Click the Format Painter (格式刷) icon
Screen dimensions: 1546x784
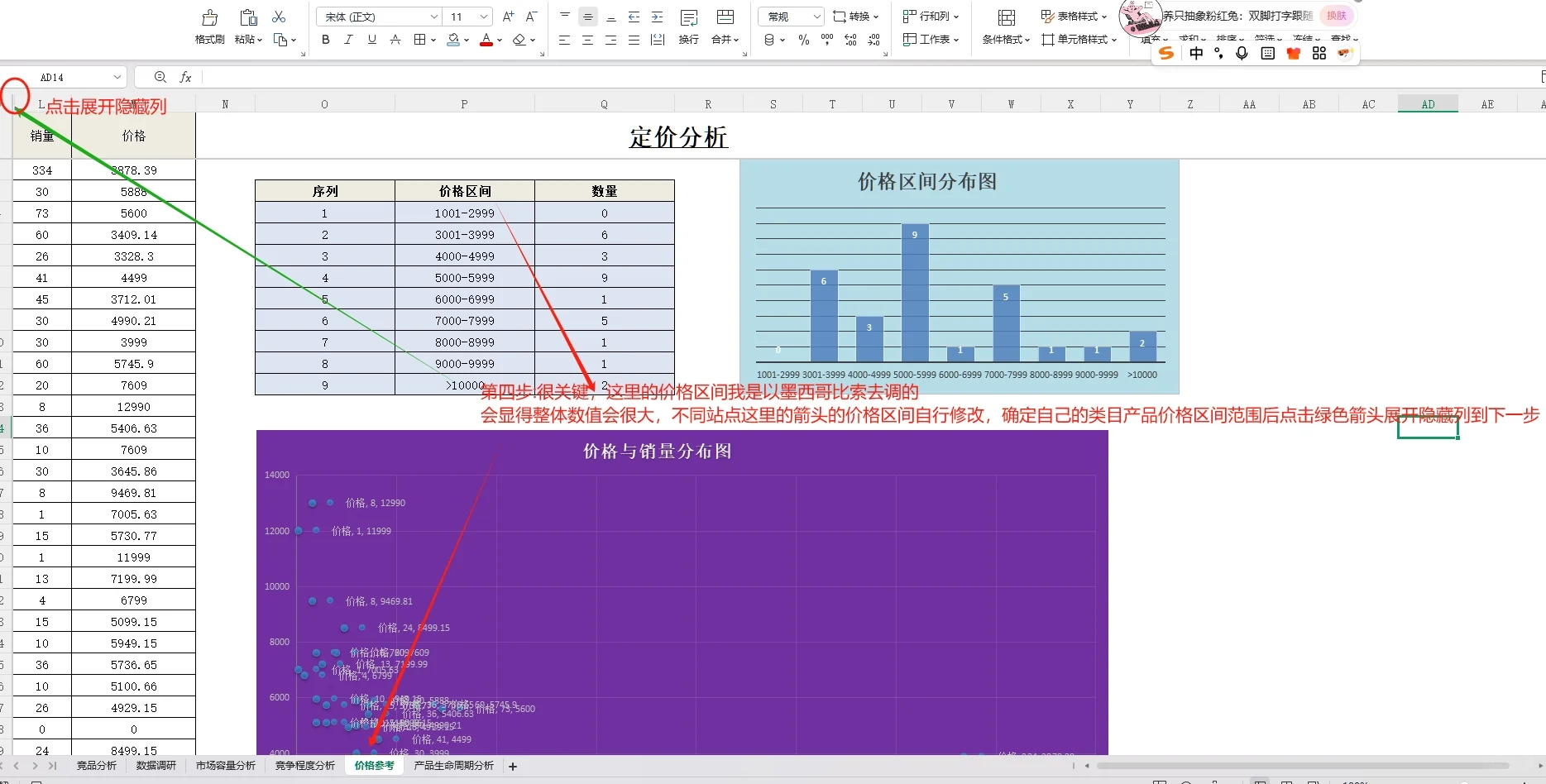[x=210, y=17]
